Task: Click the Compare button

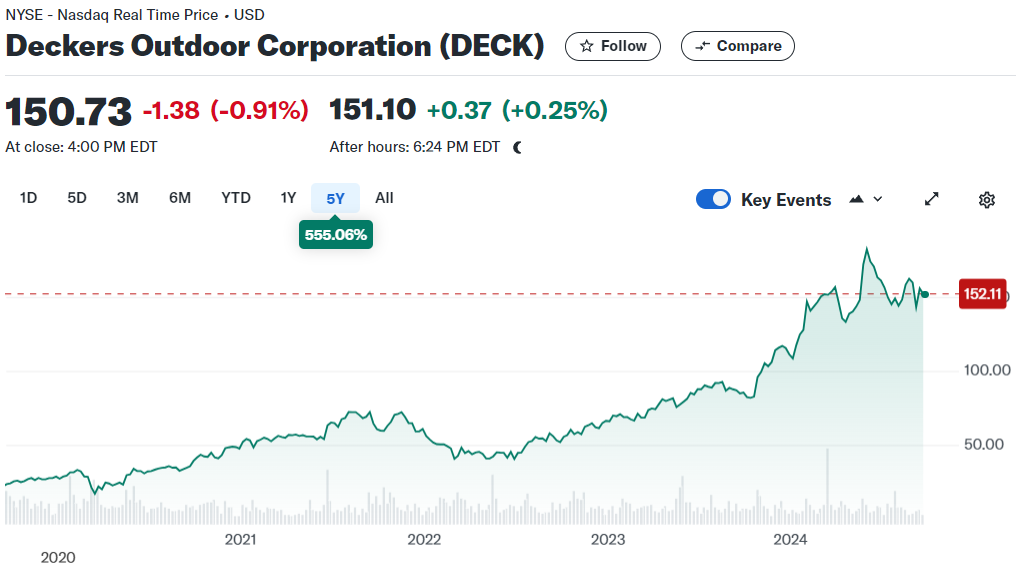Action: (x=738, y=46)
